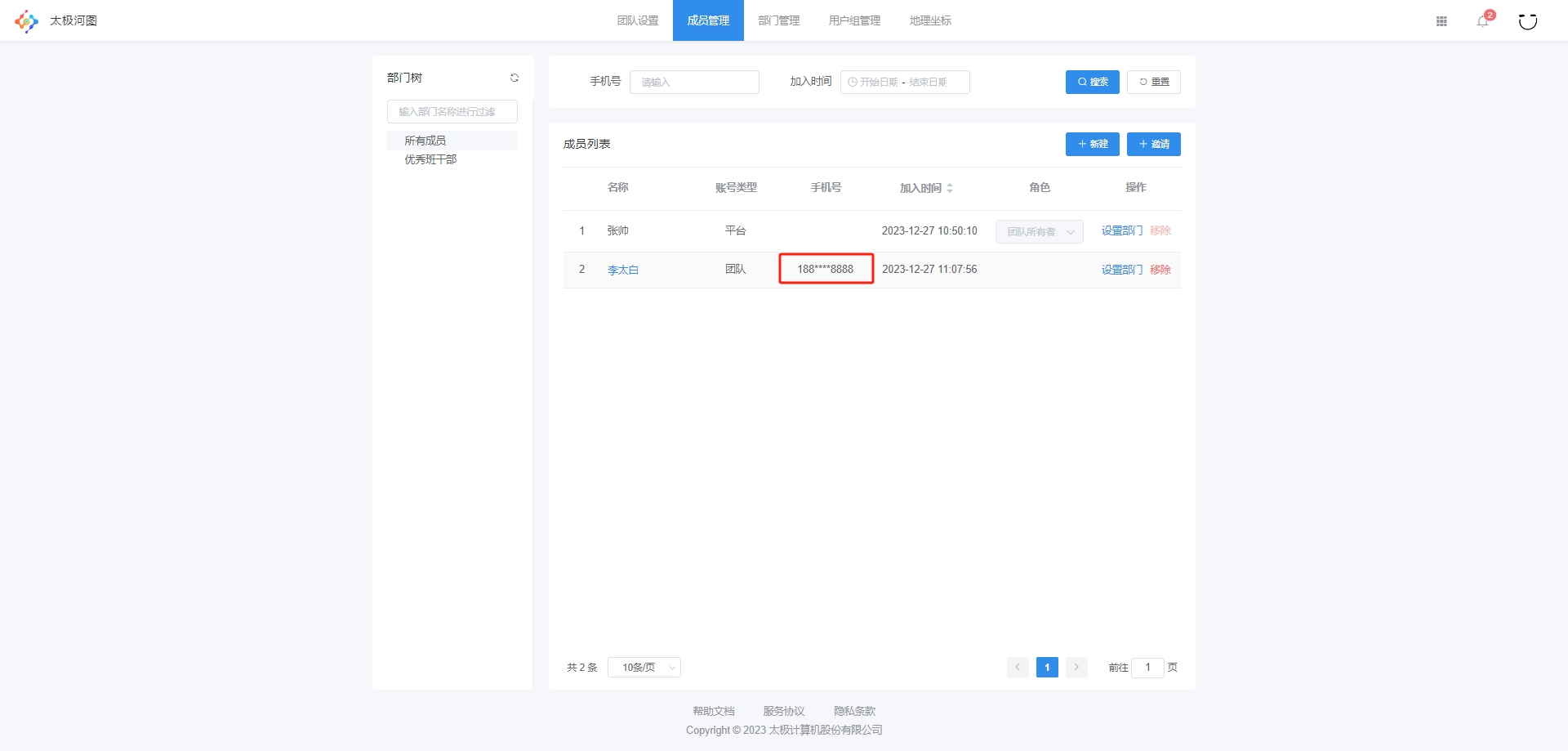Click 移除 for 李太白
This screenshot has height=751, width=1568.
coord(1160,270)
